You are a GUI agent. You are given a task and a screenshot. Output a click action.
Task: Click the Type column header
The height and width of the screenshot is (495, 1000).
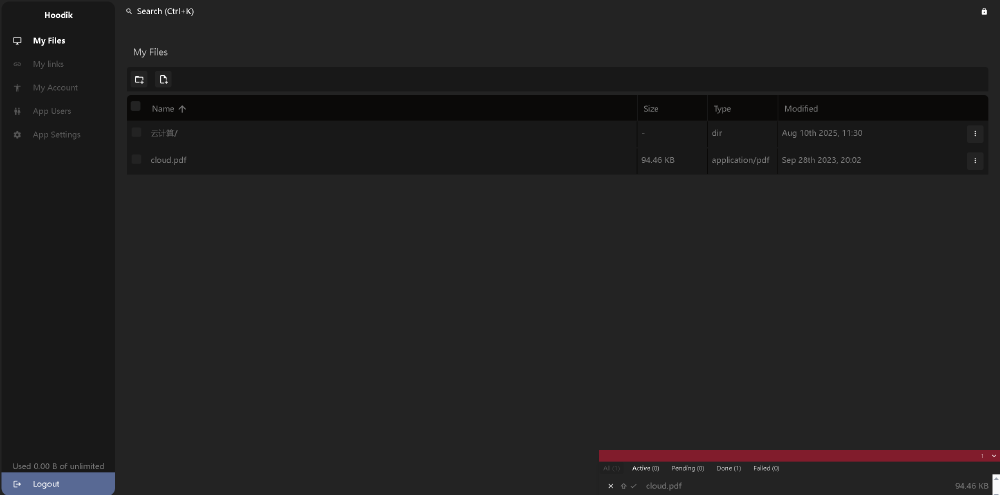pos(722,109)
